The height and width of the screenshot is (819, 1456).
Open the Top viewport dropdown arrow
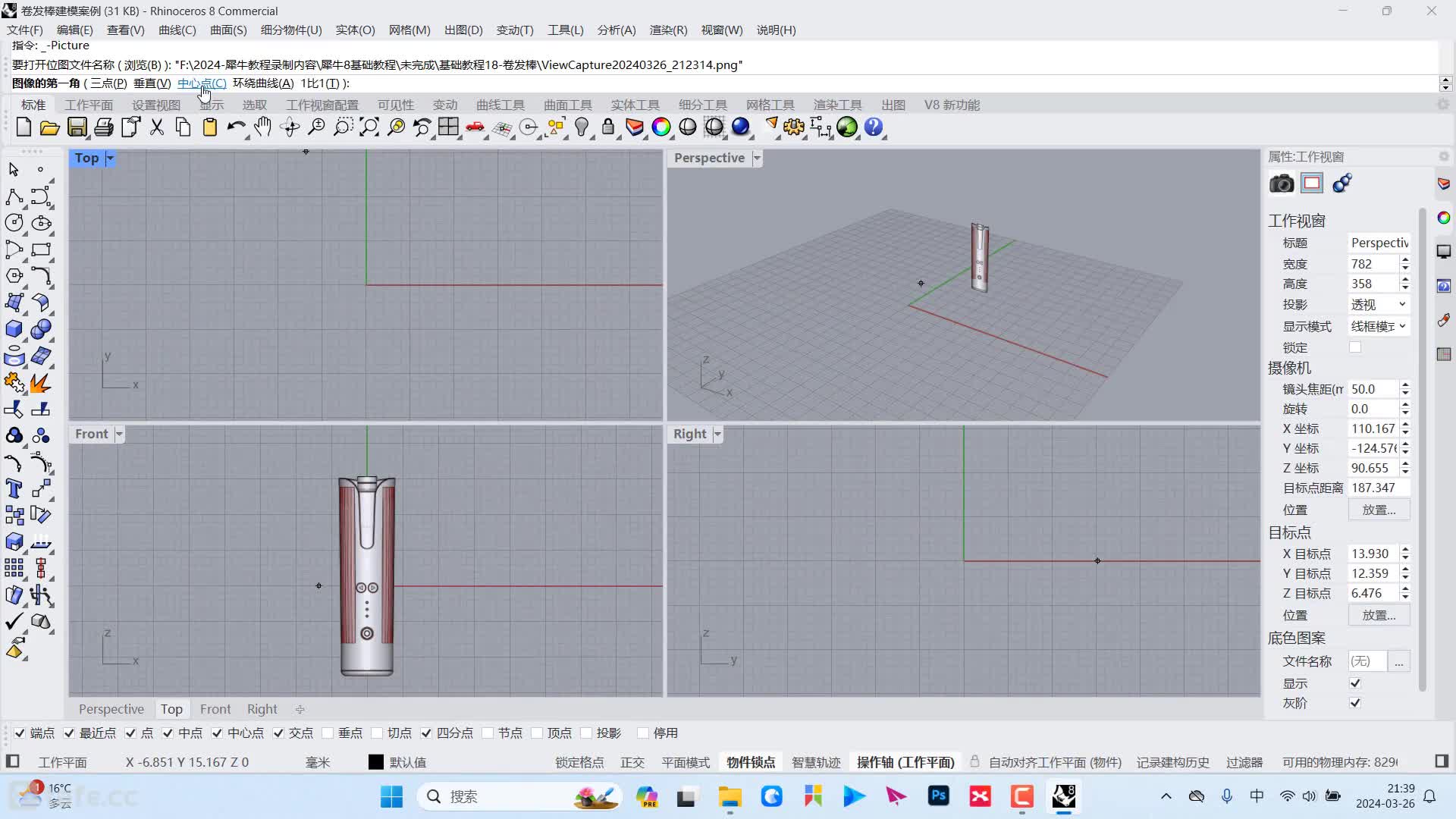pos(110,158)
